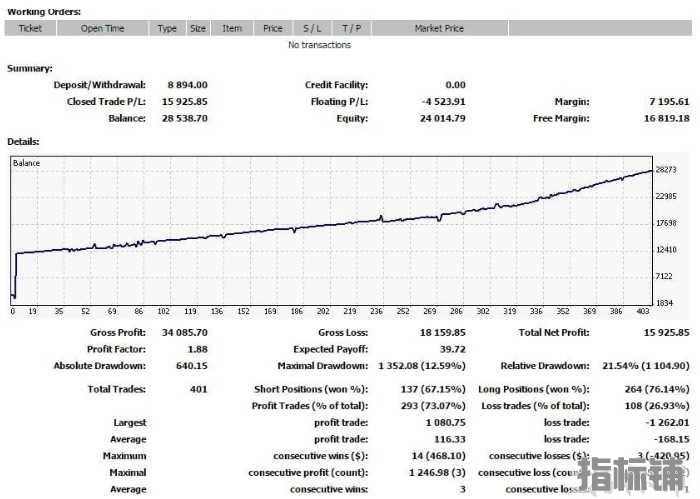Click the 236 trade marker on x-axis

point(376,311)
